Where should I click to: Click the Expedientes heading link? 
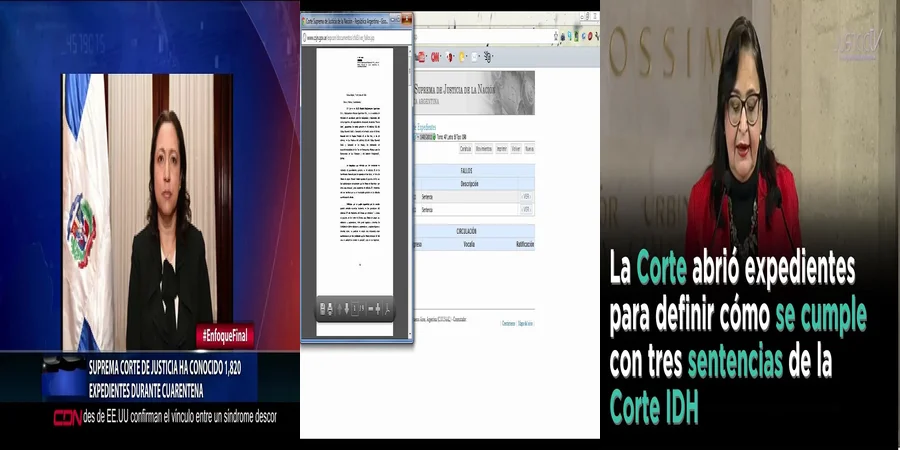(425, 127)
